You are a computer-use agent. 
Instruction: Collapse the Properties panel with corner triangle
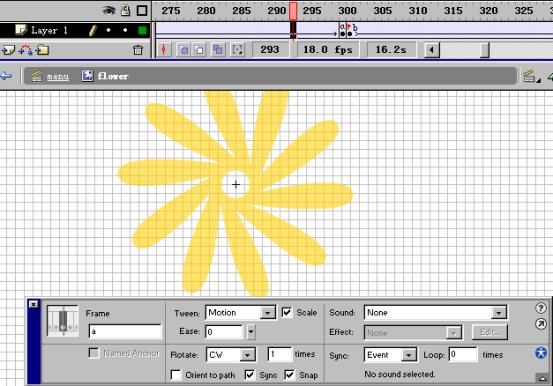542,379
